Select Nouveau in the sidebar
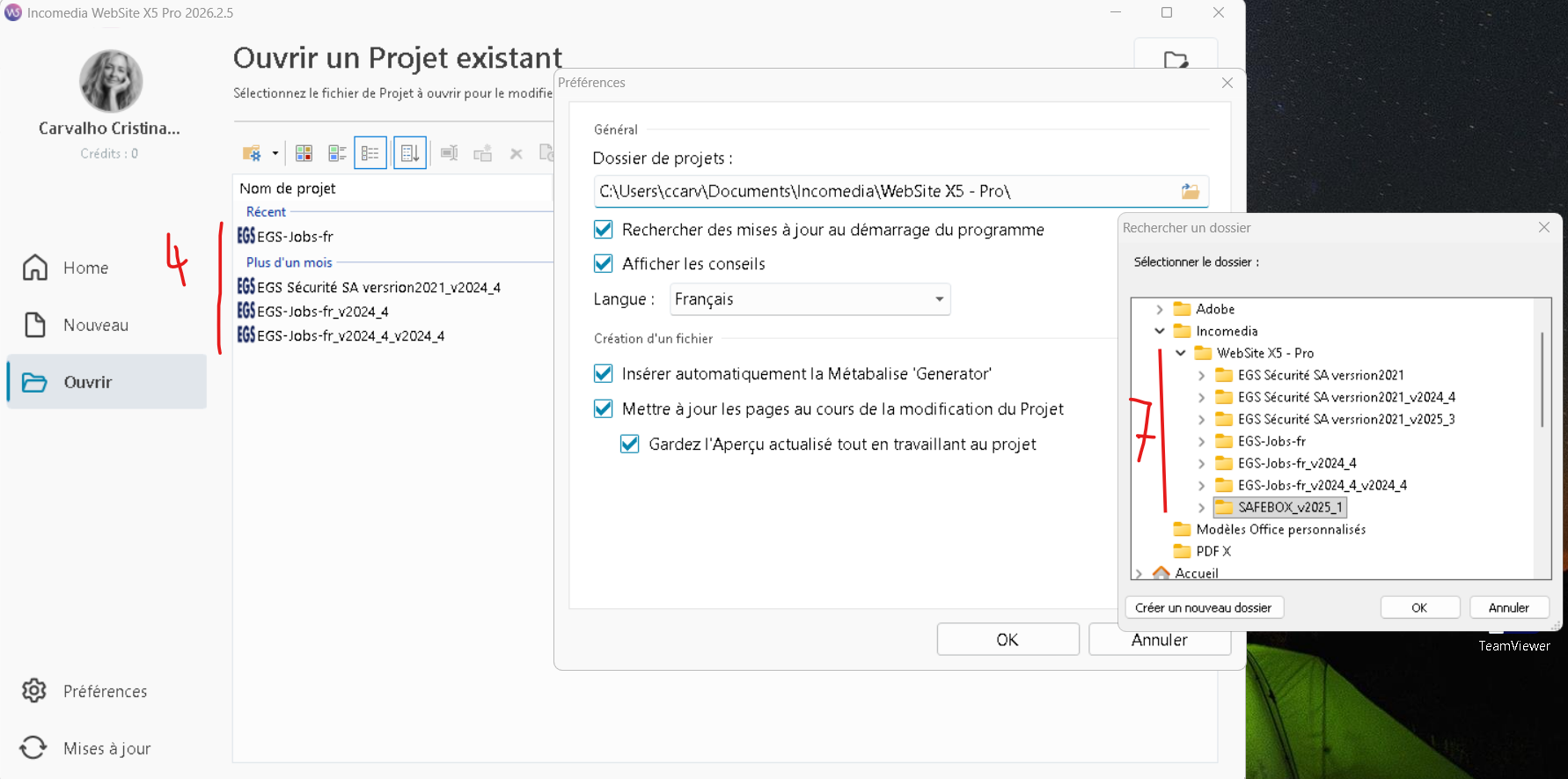 point(106,325)
